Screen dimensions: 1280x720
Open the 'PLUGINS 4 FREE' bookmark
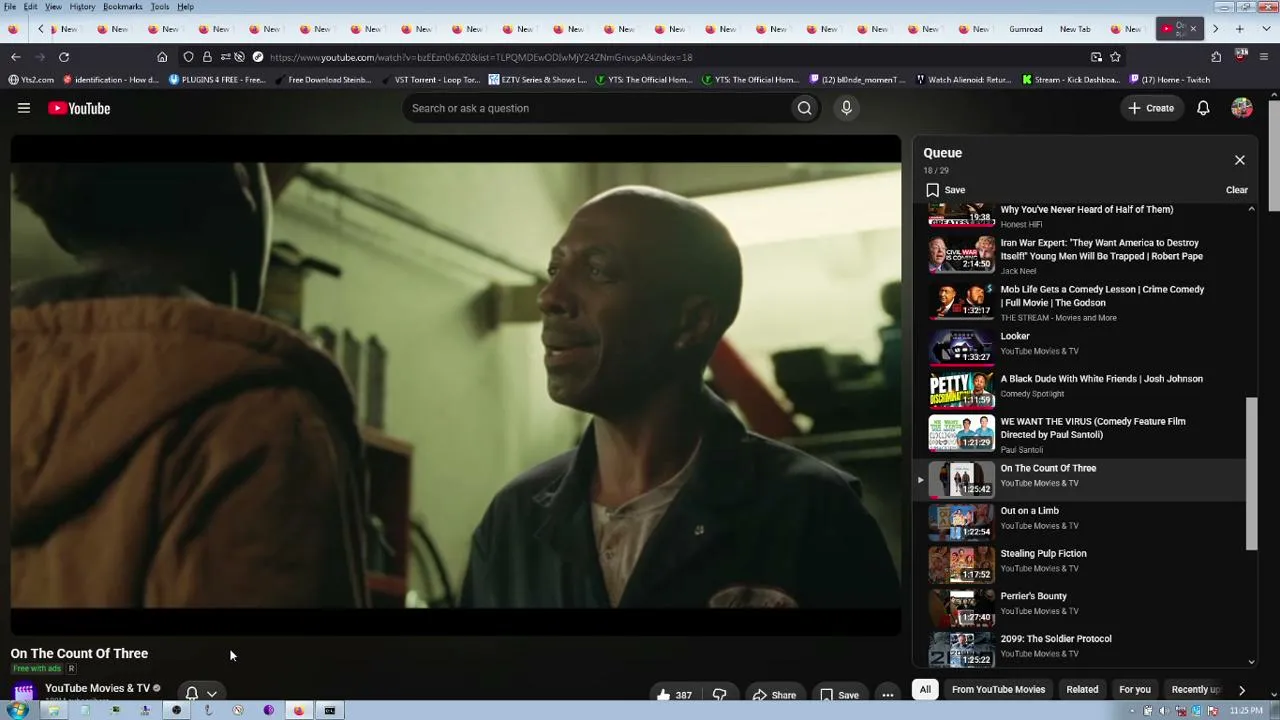(x=217, y=80)
